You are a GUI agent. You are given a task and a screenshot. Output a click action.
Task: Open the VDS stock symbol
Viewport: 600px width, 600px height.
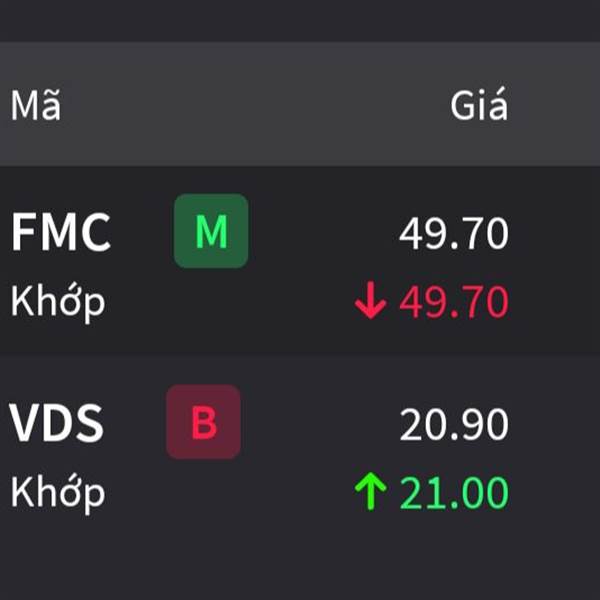pos(56,422)
